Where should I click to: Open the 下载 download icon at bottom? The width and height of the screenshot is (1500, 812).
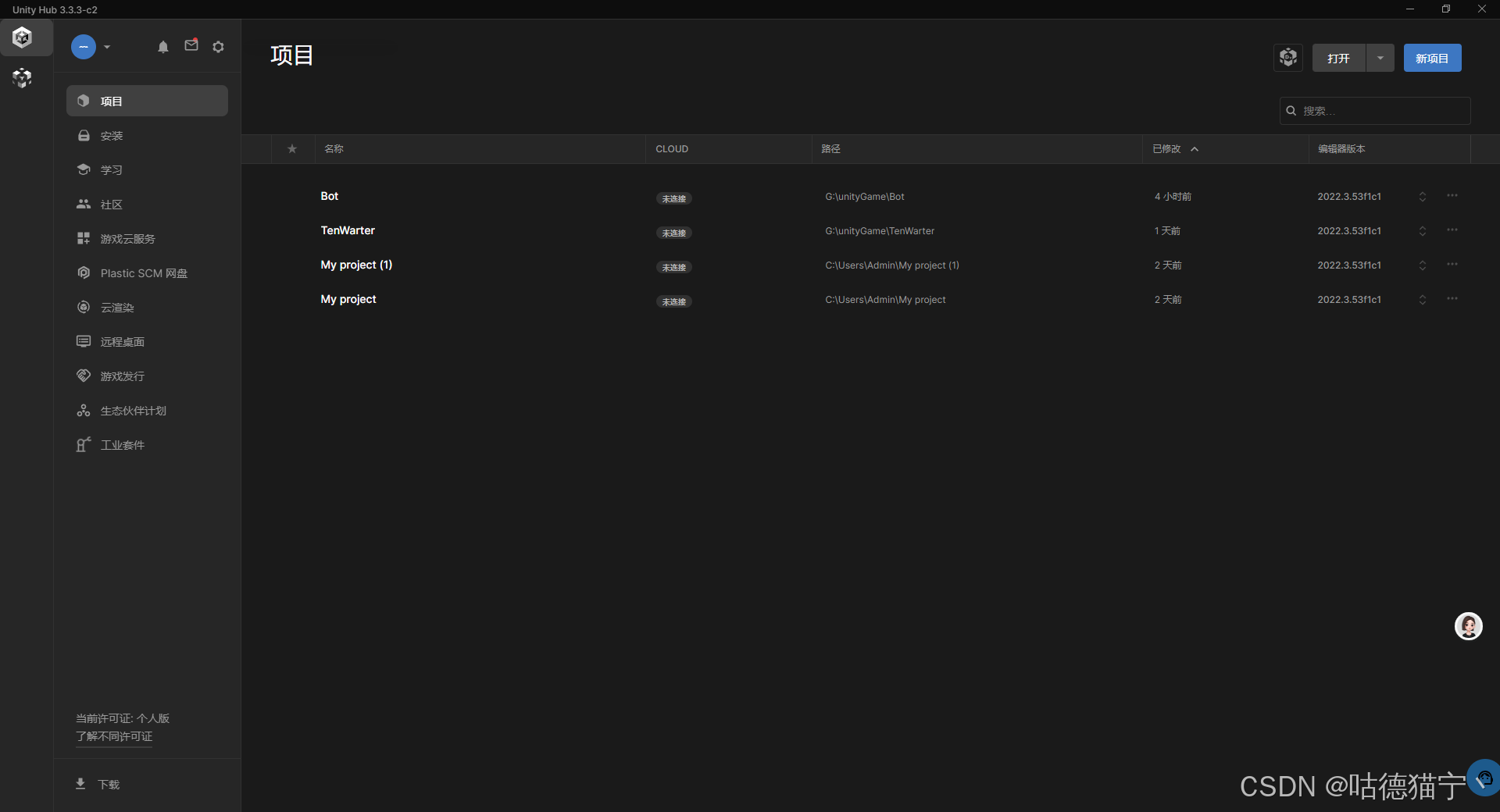[x=80, y=784]
